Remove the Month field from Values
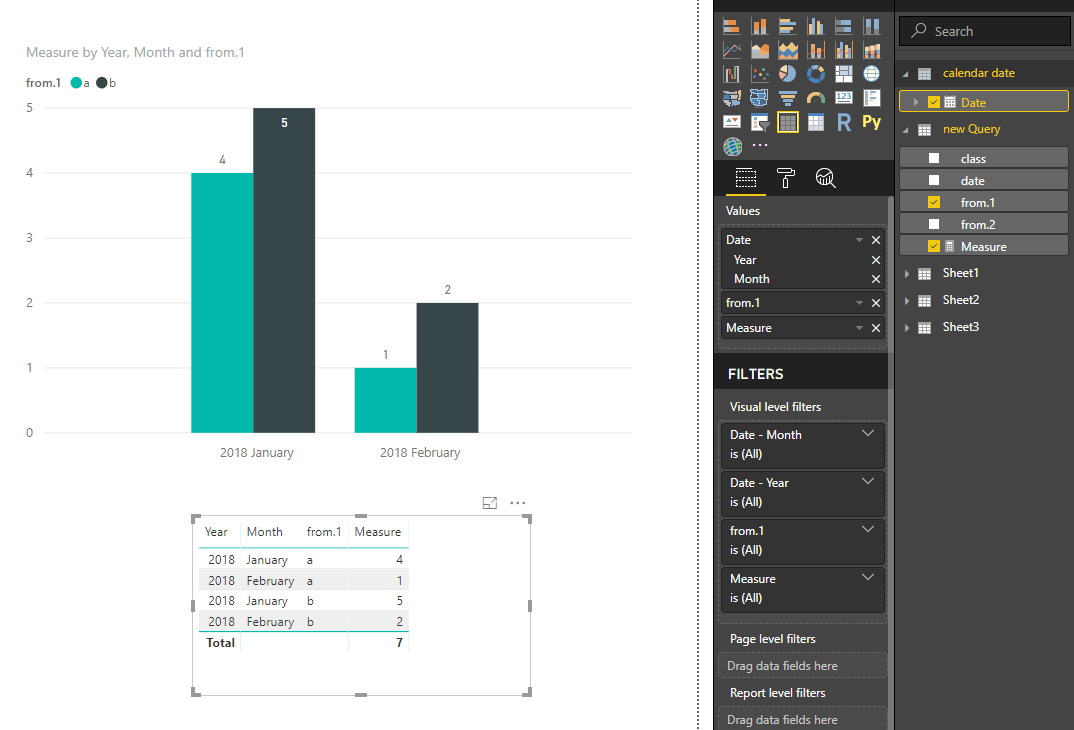Image resolution: width=1074 pixels, height=730 pixels. pos(876,279)
